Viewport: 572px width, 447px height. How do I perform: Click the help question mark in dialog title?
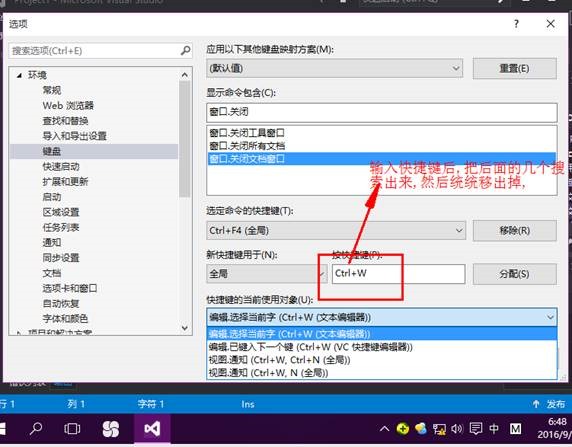[516, 24]
